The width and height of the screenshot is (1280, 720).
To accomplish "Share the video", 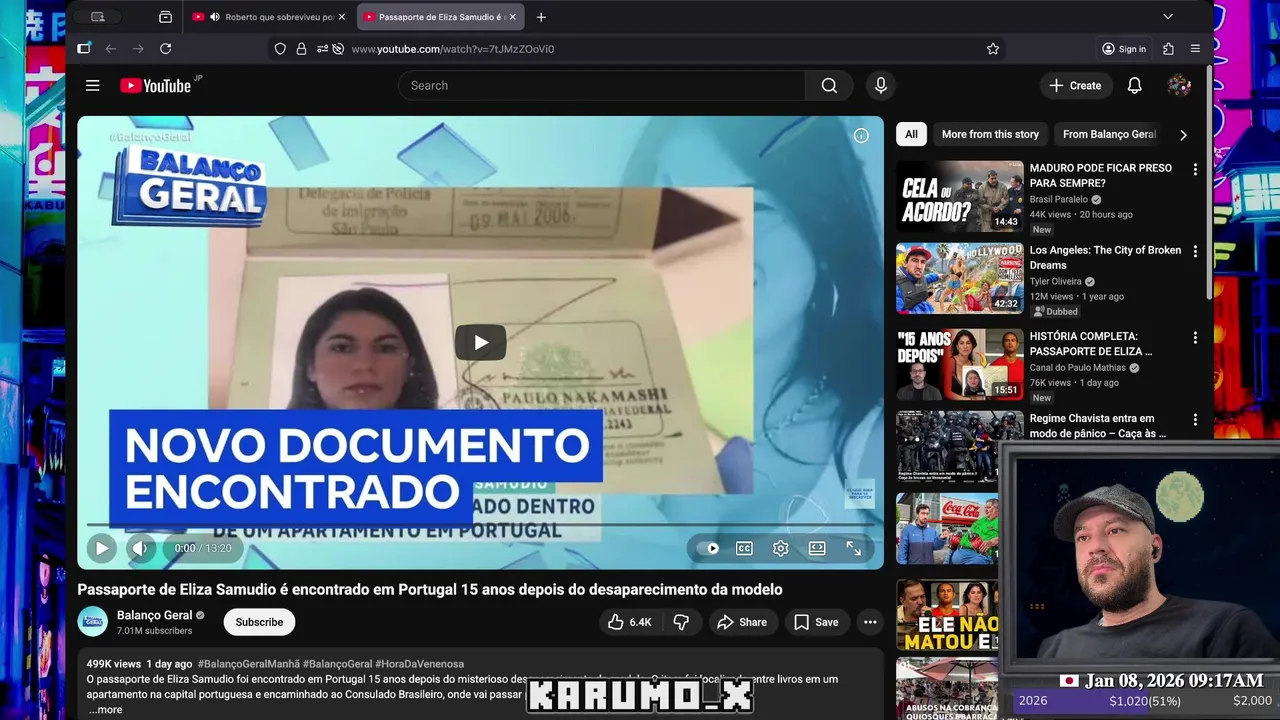I will tap(742, 622).
